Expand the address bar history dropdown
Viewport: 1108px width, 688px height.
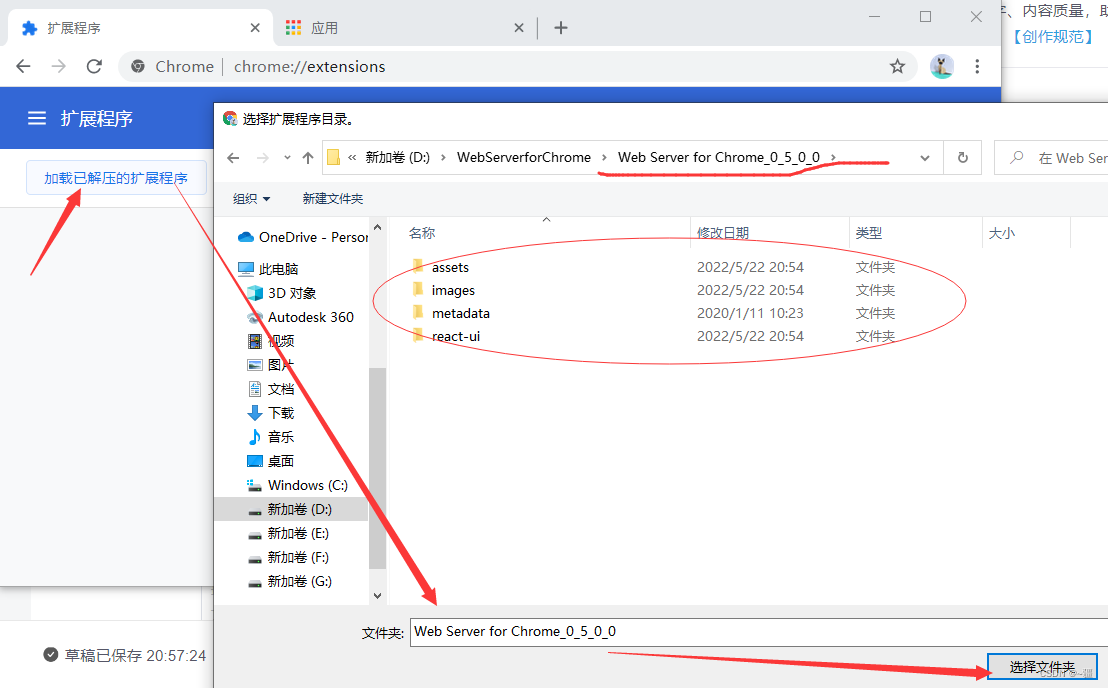(x=924, y=158)
